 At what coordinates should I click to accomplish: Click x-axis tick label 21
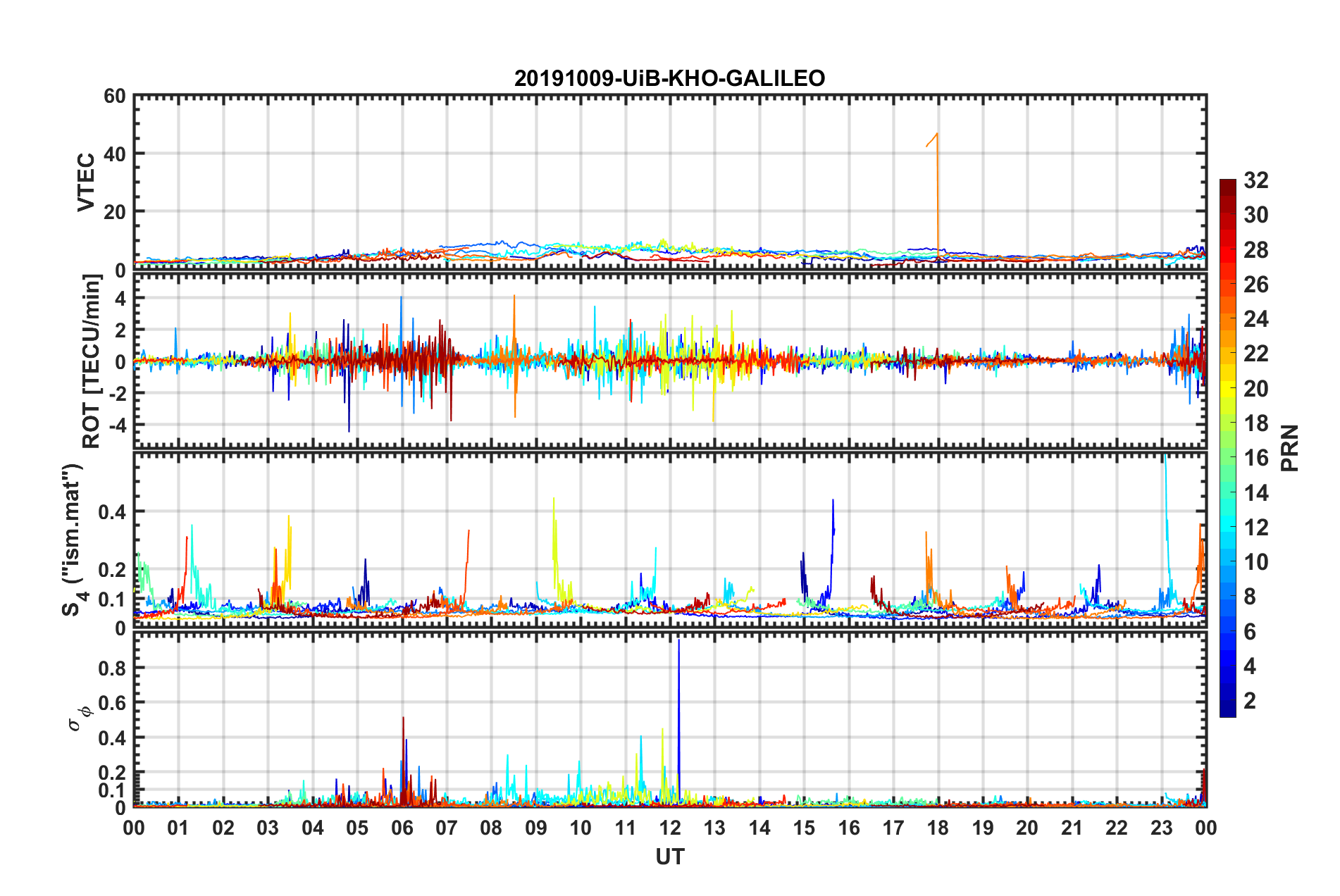(1072, 828)
